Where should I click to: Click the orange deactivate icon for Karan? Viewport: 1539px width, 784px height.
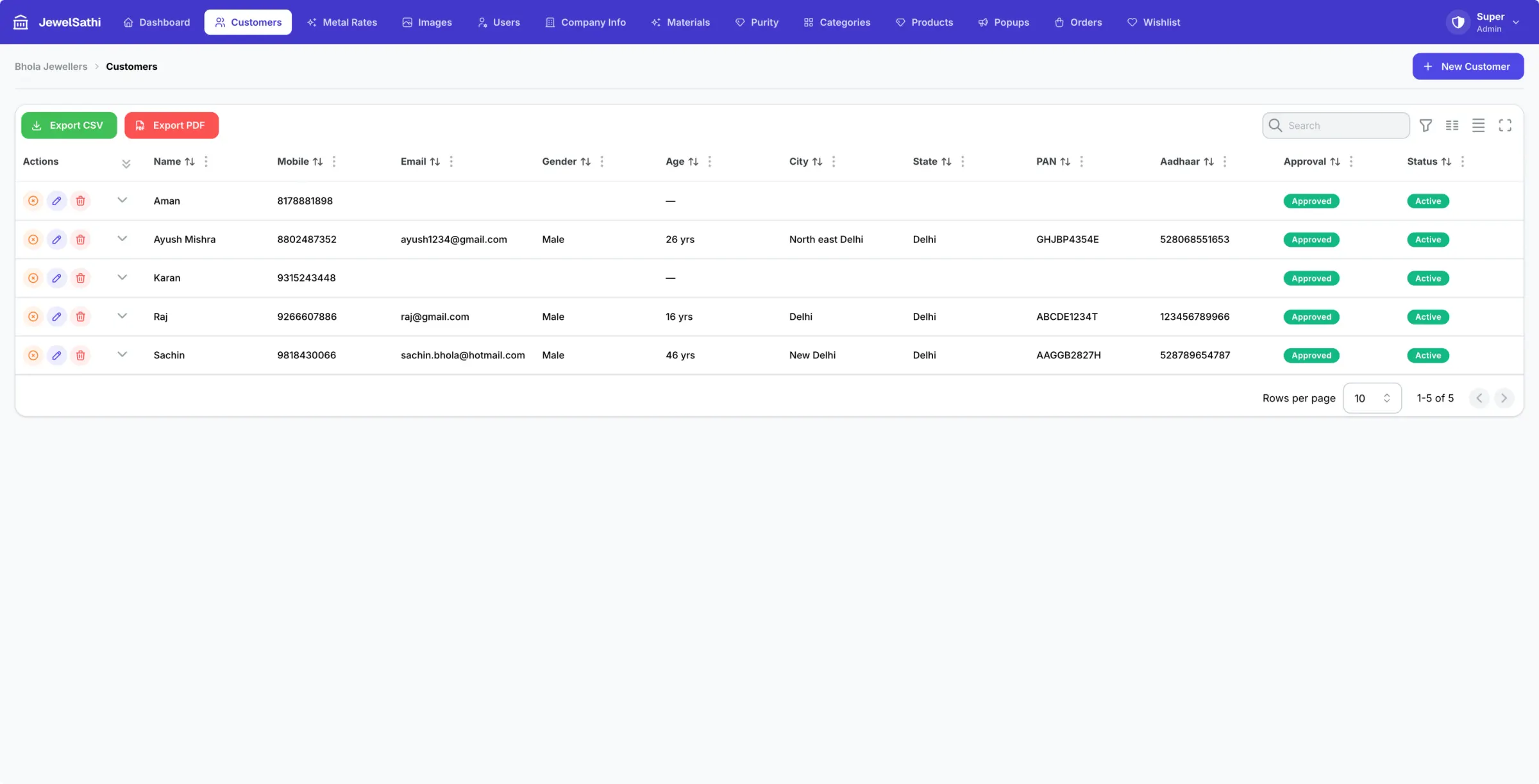(x=33, y=278)
